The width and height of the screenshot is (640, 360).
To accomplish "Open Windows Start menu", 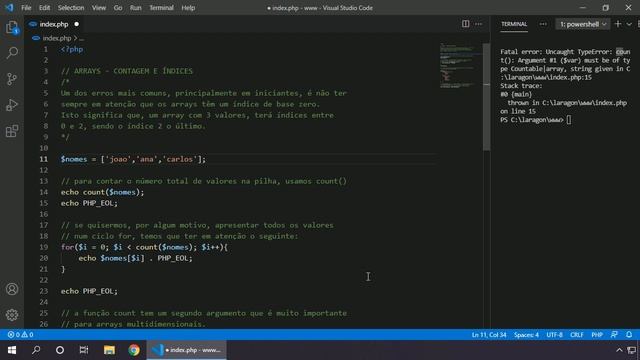I will 12,350.
